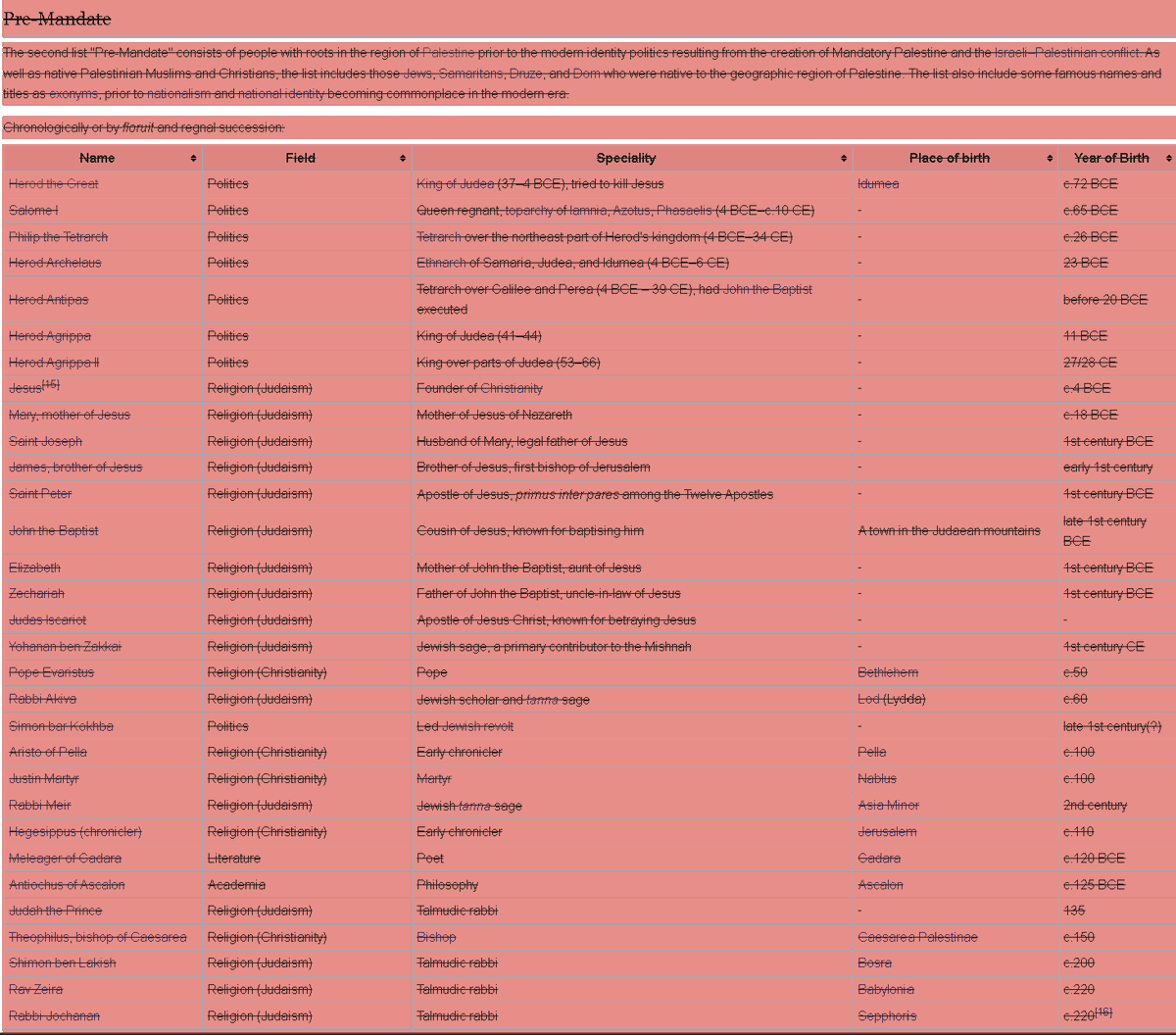Open the Rabbi Jochanan link

[x=55, y=1016]
